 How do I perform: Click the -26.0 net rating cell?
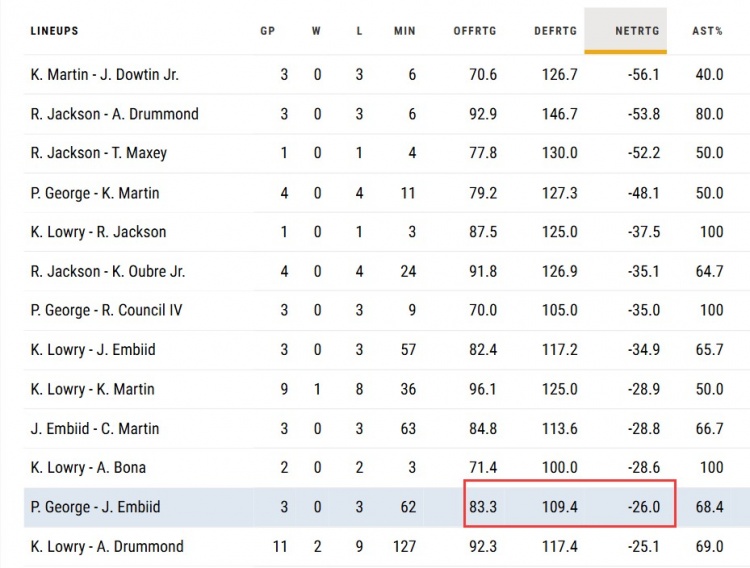tap(643, 507)
